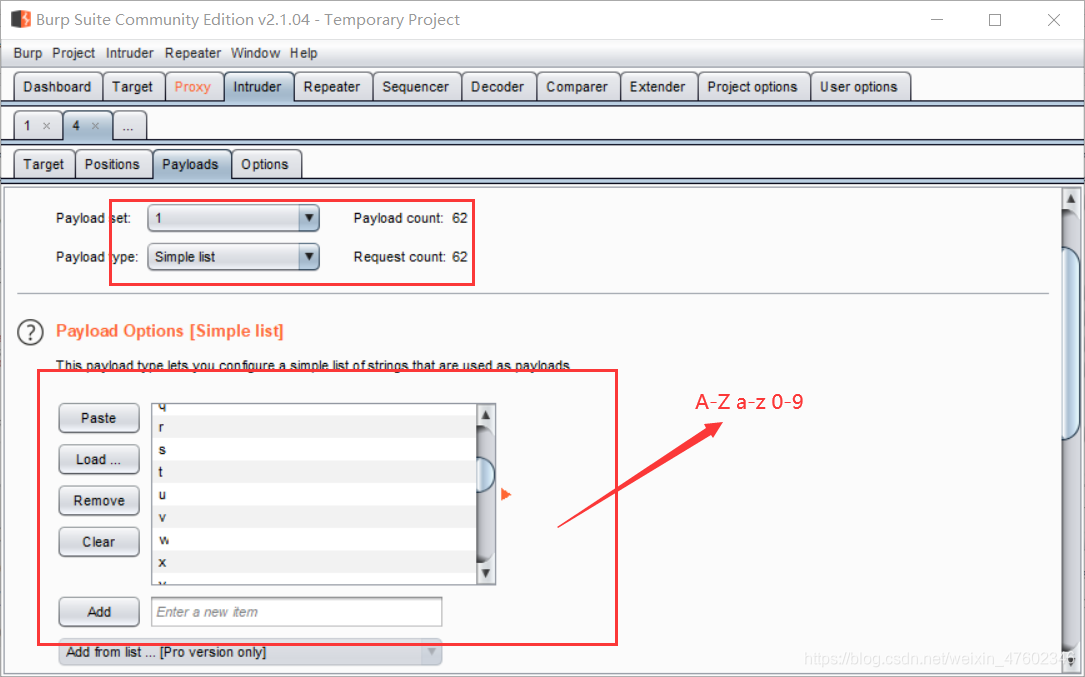
Task: Open the Repeater menu in menu bar
Action: (x=192, y=53)
